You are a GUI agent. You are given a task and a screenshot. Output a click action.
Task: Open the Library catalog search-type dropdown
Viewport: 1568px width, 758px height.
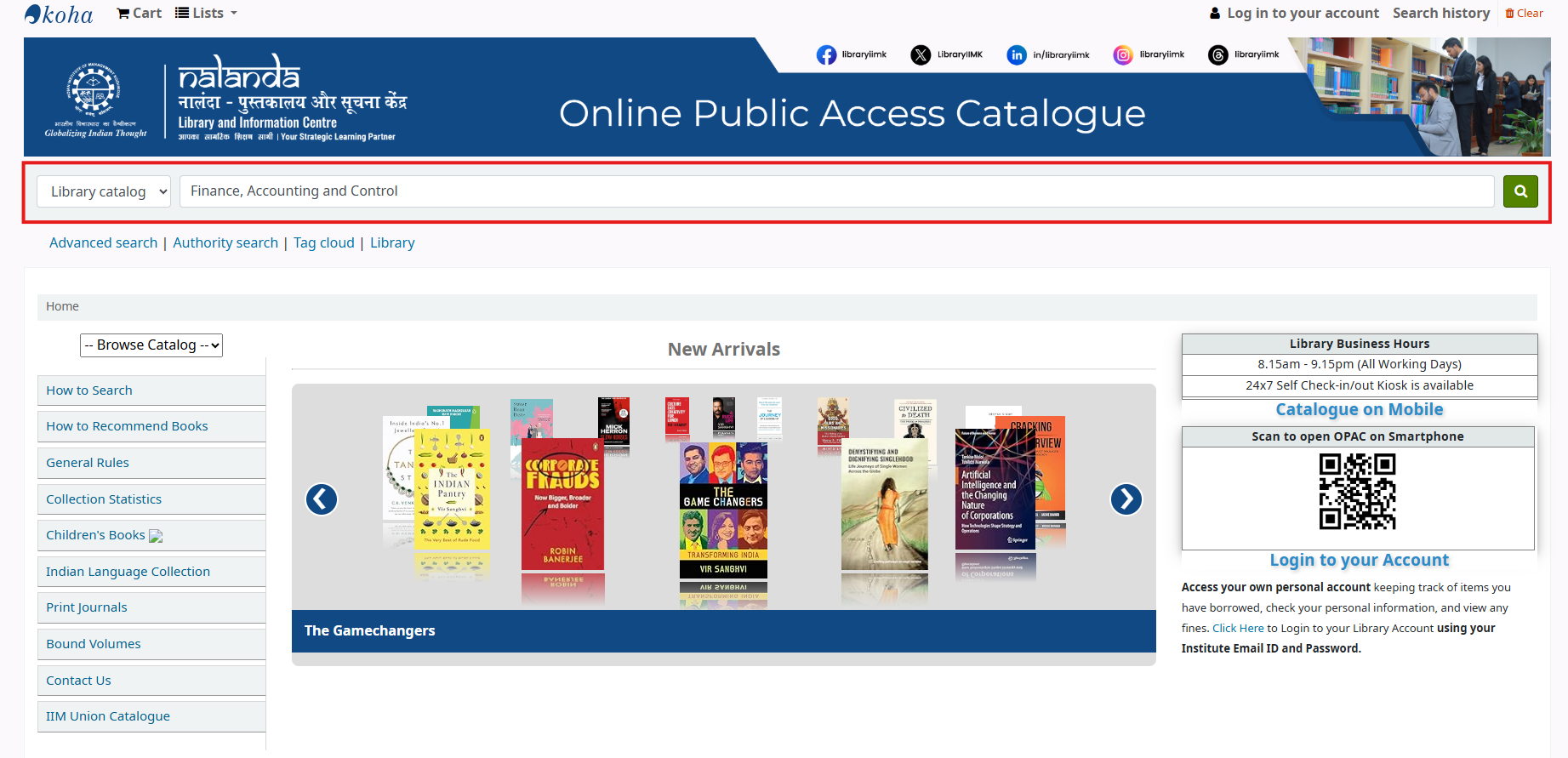tap(104, 191)
